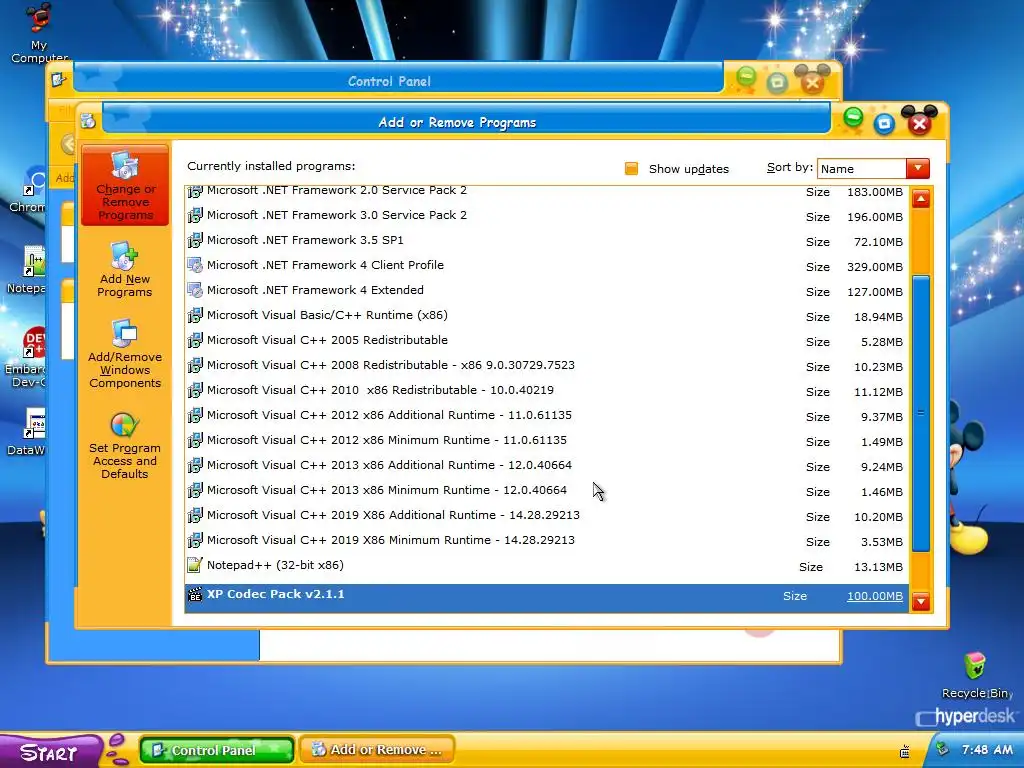Select Visual C++ 2019 Additional Runtime 14.28.29213
This screenshot has width=1024, height=768.
[x=546, y=515]
